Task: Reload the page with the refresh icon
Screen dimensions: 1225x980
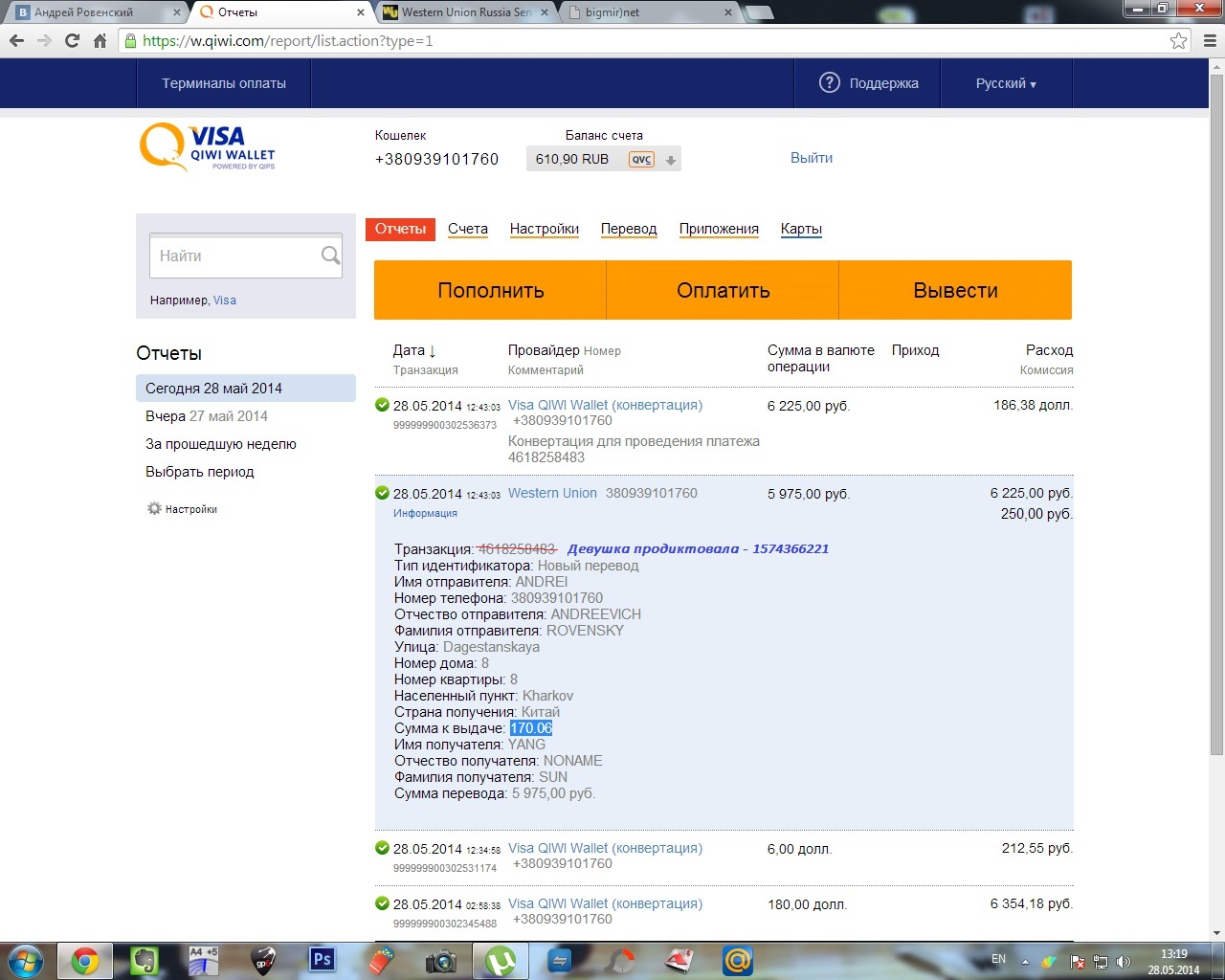Action: coord(72,40)
